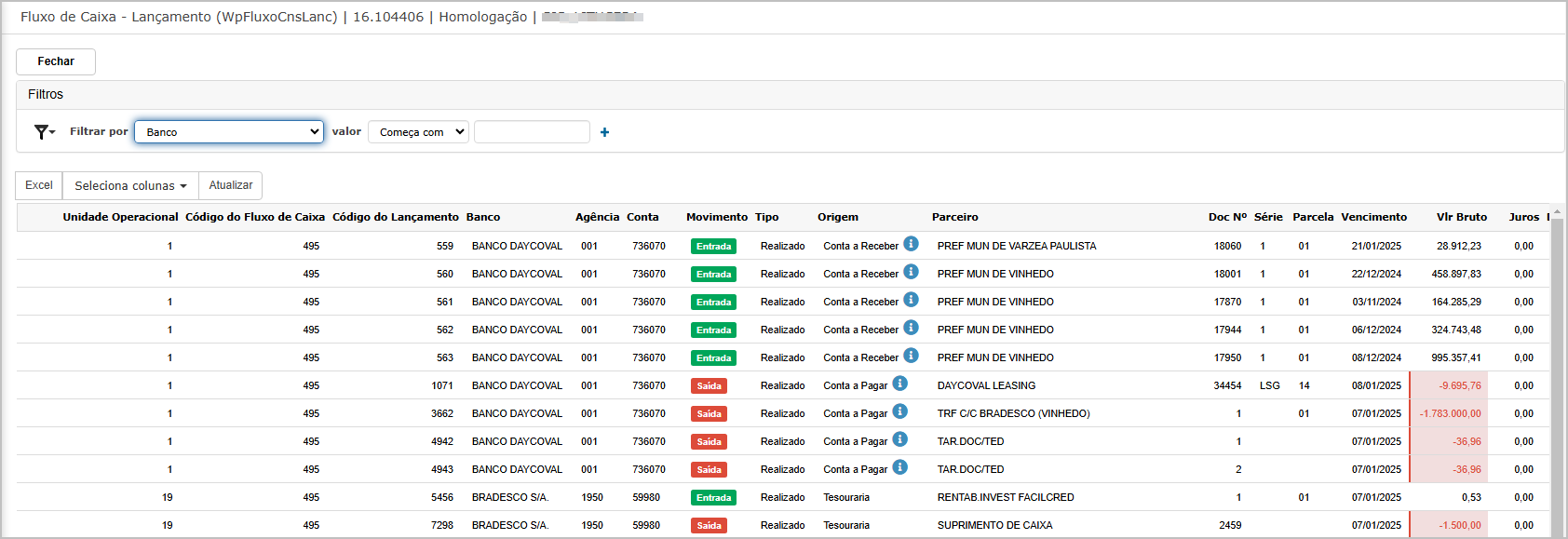Click due date 03/11/2024
The width and height of the screenshot is (1568, 539).
1376,302
